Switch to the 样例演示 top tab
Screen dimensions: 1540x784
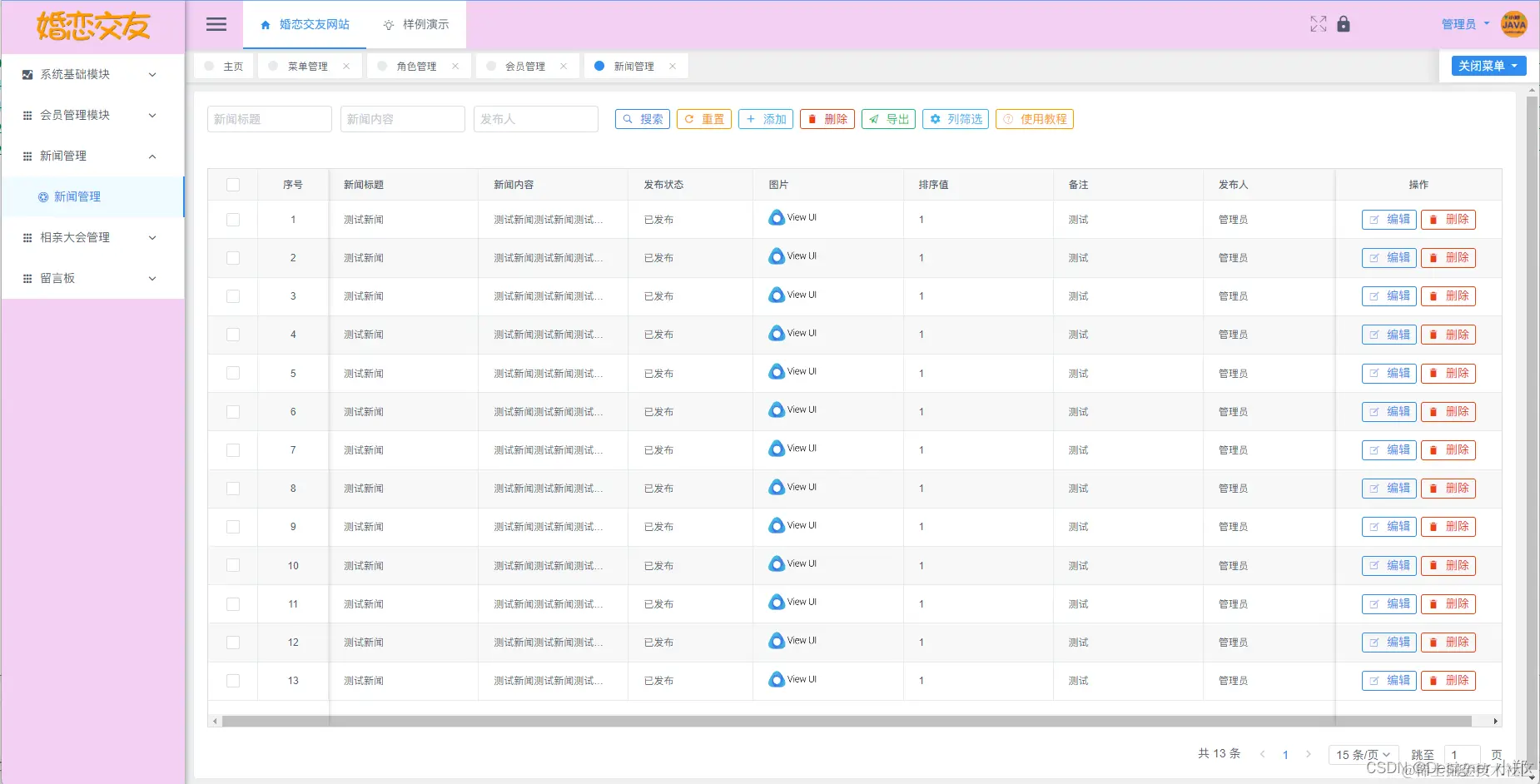click(416, 25)
